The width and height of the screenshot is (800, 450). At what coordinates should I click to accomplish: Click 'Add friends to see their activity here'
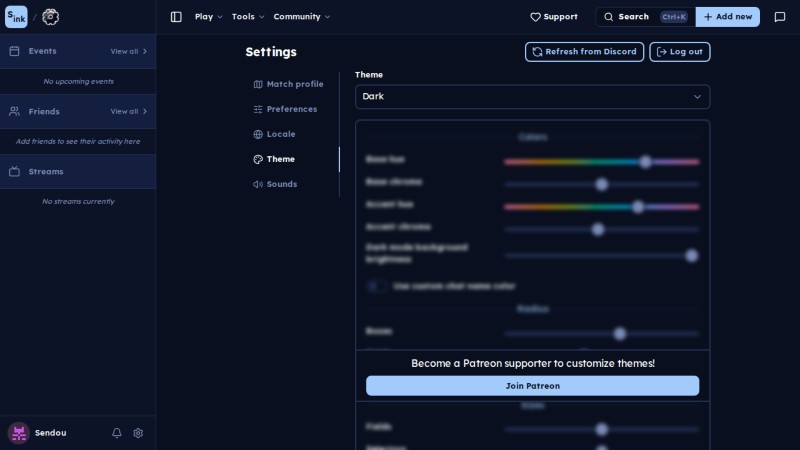78,141
